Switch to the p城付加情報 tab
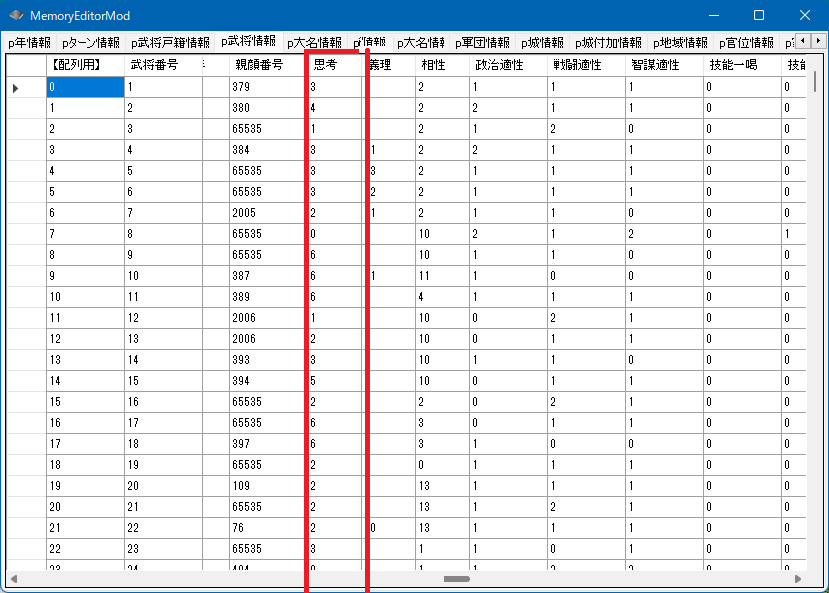This screenshot has height=593, width=829. pyautogui.click(x=608, y=43)
